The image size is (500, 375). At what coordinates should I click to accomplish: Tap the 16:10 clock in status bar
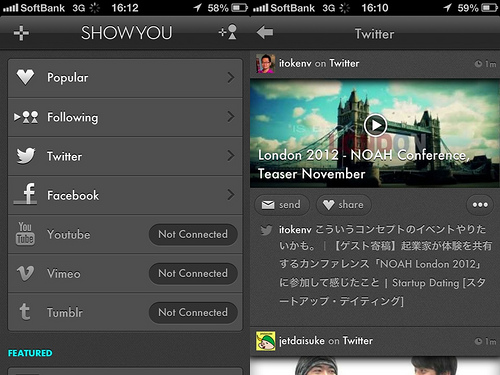click(x=375, y=8)
